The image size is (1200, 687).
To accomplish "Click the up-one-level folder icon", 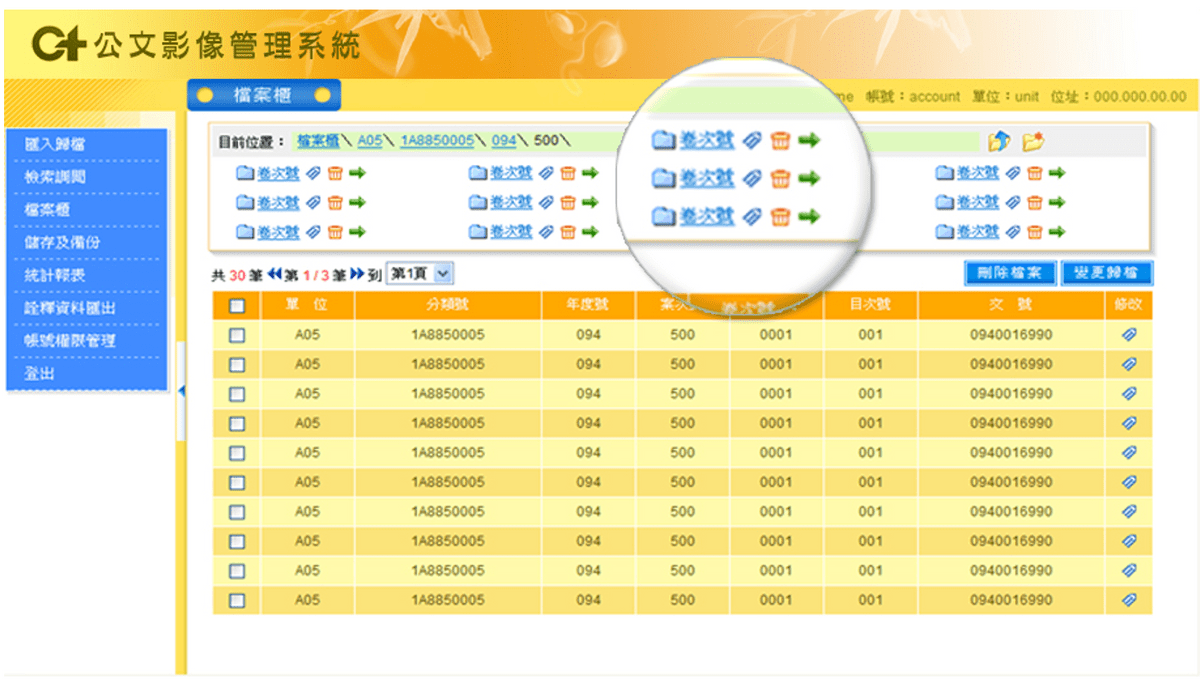I will pos(998,142).
